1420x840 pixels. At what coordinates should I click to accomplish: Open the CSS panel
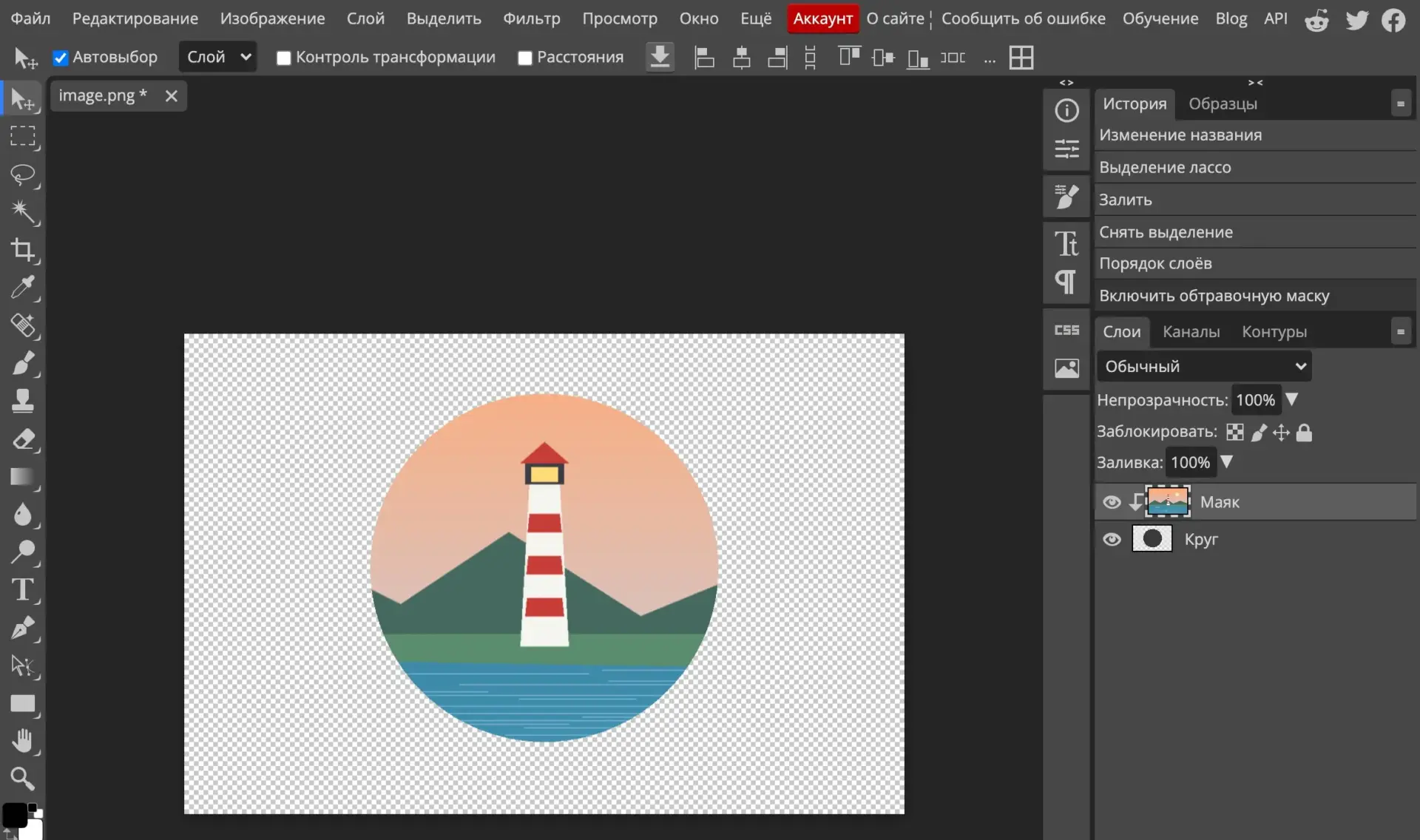[x=1066, y=330]
